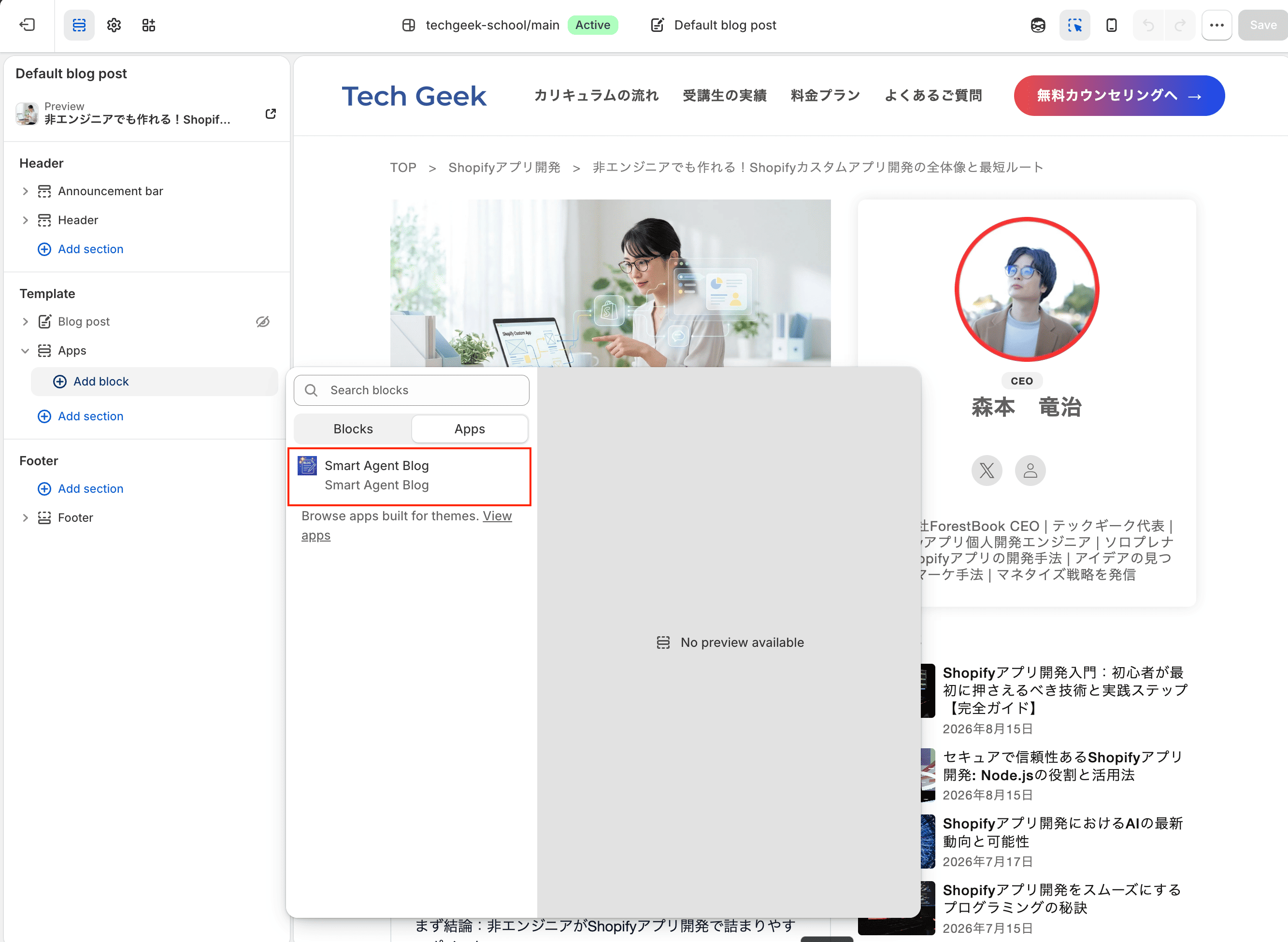Expand the Header section chevron
The width and height of the screenshot is (1288, 942).
[x=25, y=220]
